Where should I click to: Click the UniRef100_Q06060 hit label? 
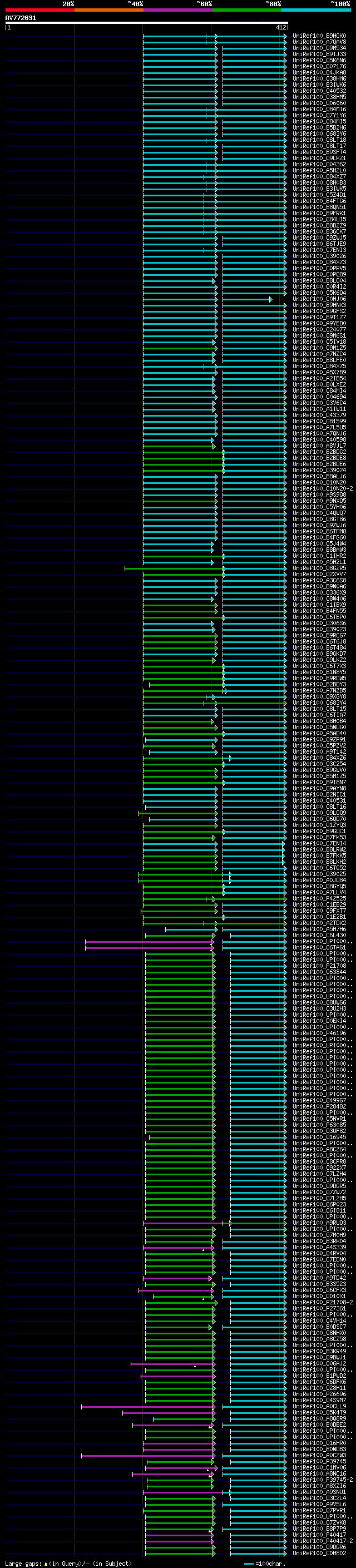coord(319,103)
